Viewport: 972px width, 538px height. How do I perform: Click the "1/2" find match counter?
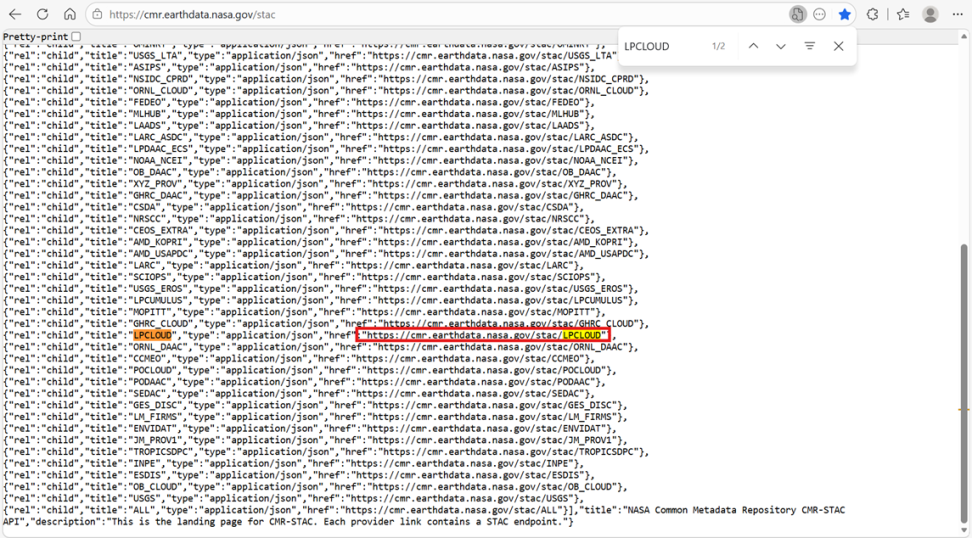pos(718,46)
